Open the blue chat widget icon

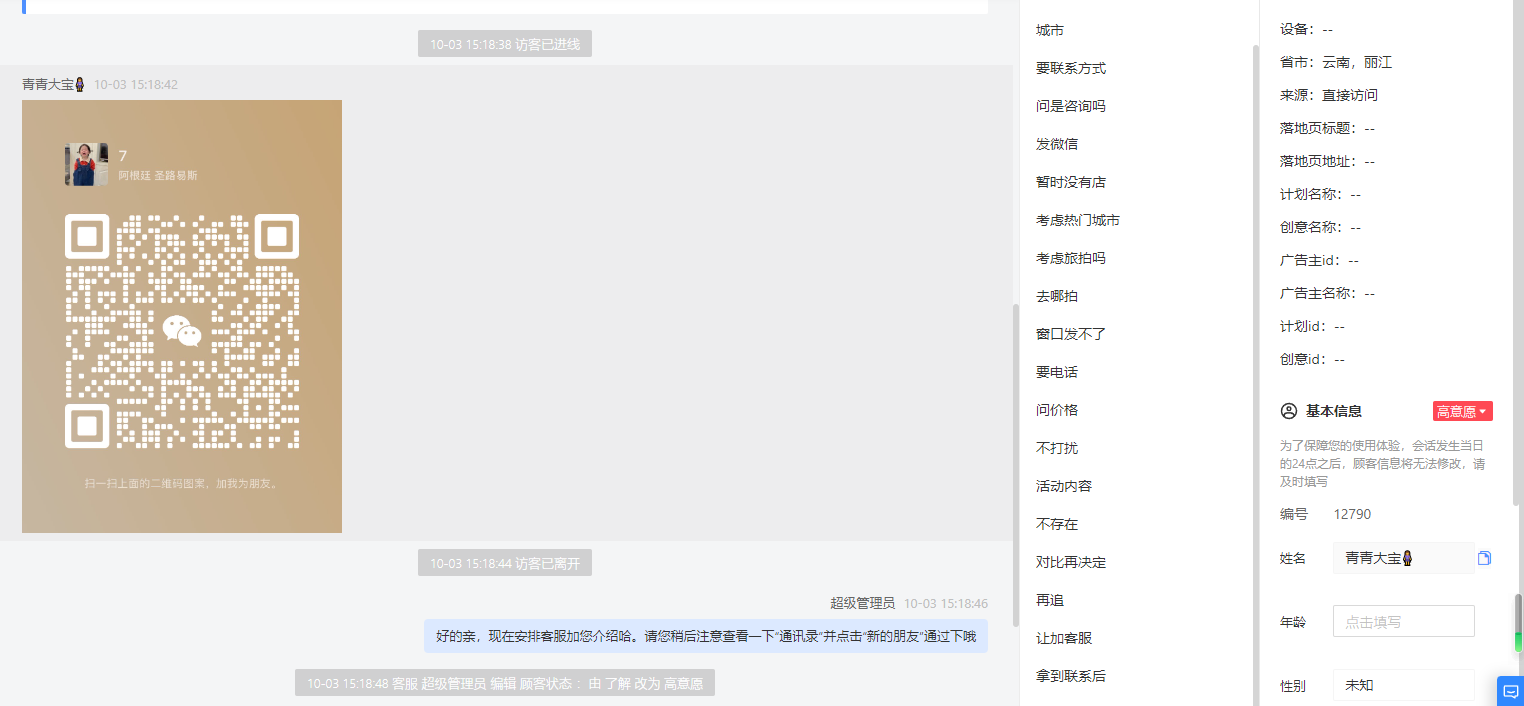(1510, 691)
